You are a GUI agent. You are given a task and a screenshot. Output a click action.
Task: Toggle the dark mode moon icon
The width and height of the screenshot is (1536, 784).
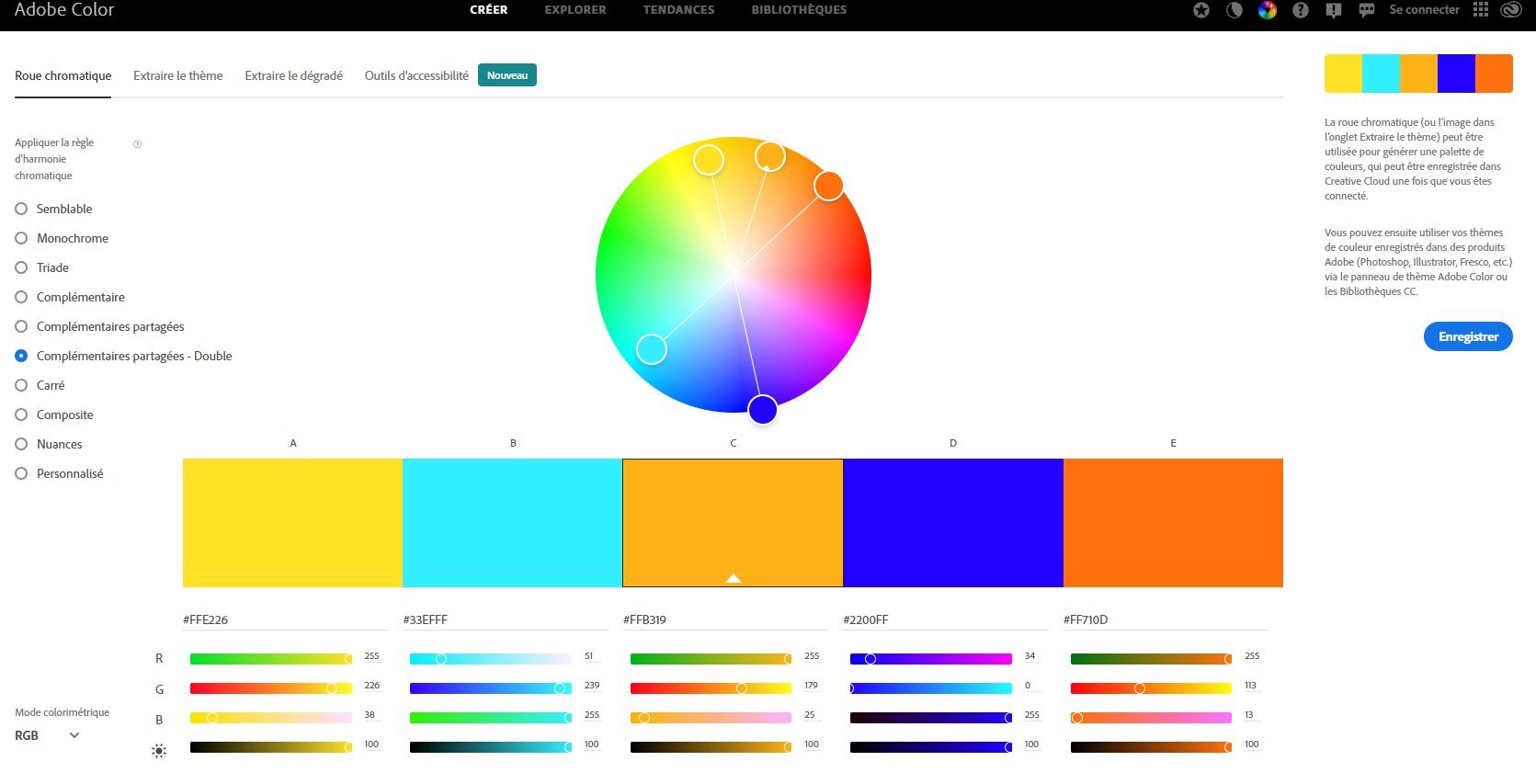1234,10
